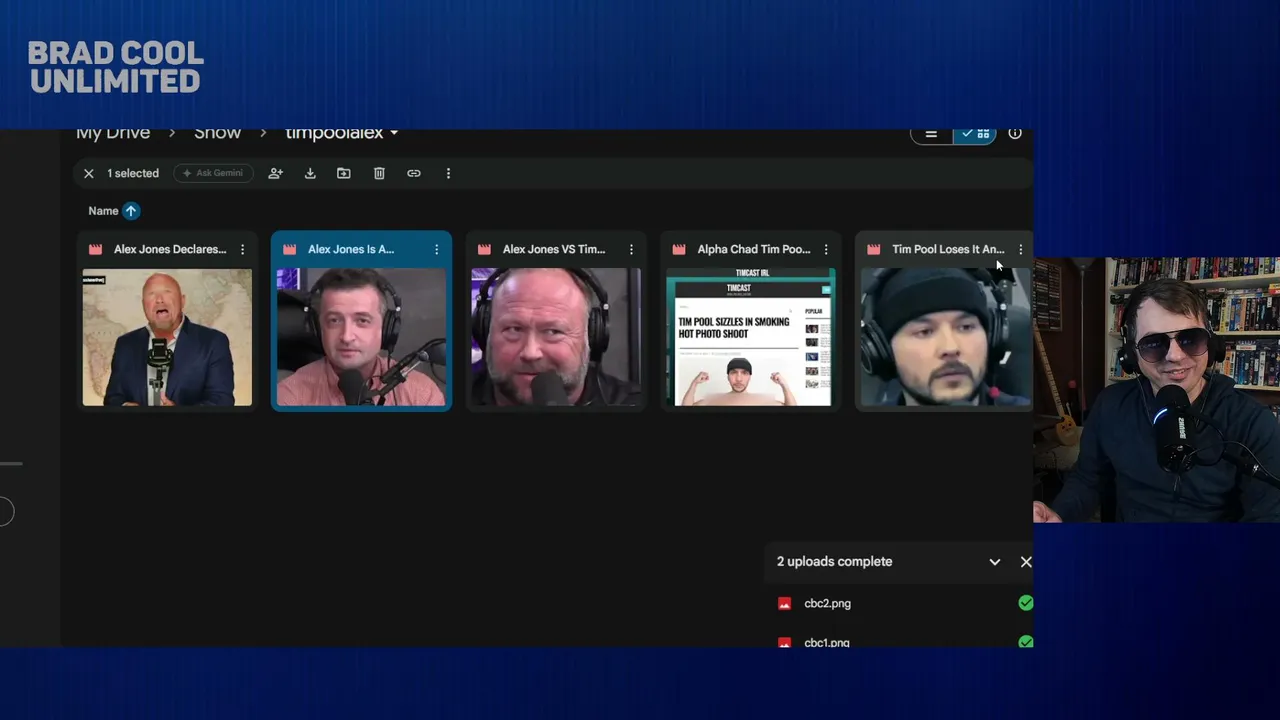1280x720 pixels.
Task: Go to the Show folder breadcrumb
Action: [218, 133]
